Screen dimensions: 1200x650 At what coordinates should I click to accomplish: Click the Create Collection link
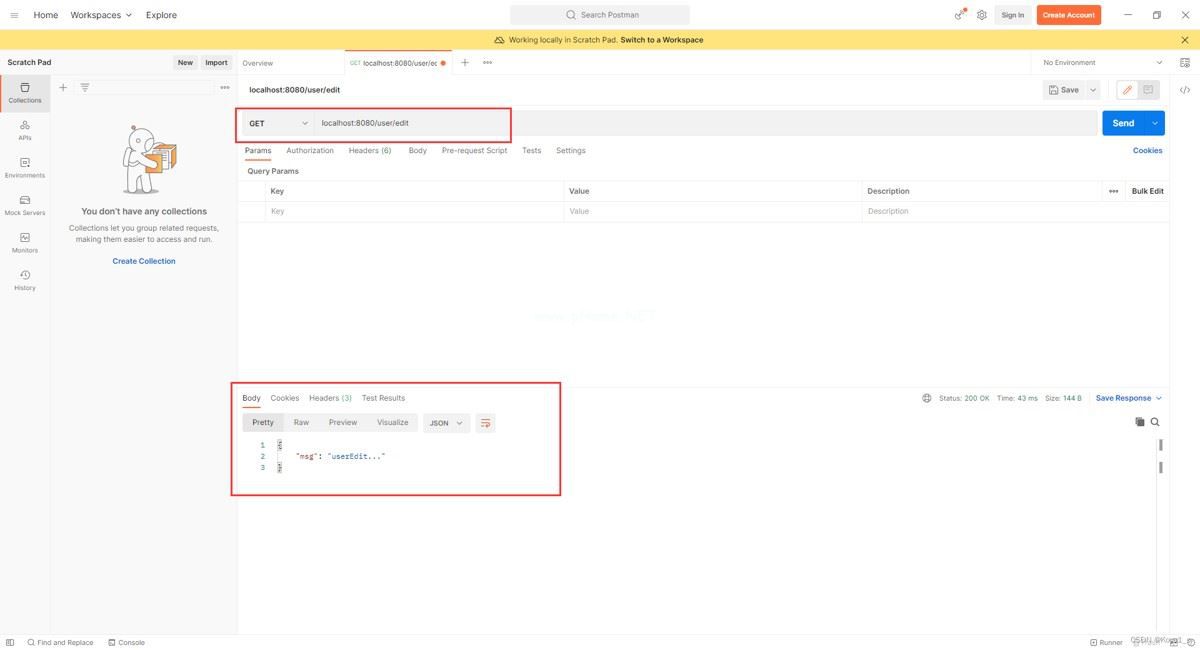(144, 261)
